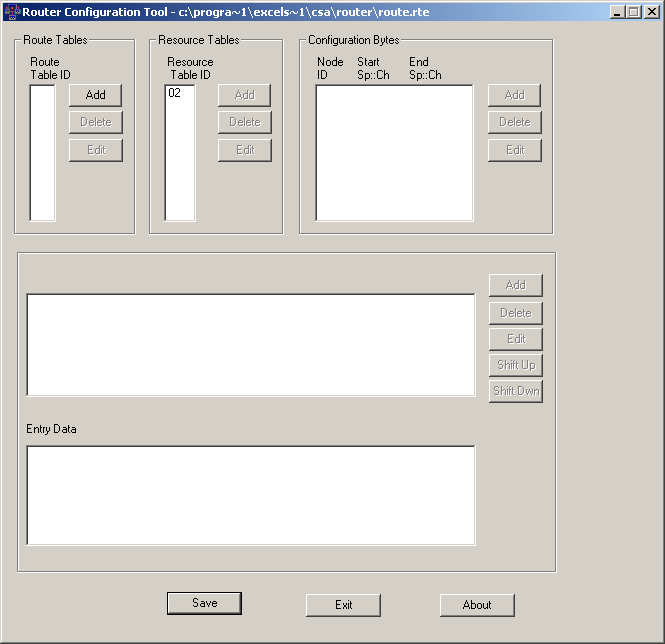Save the router configuration
Screen dimensions: 665x644
coord(204,603)
